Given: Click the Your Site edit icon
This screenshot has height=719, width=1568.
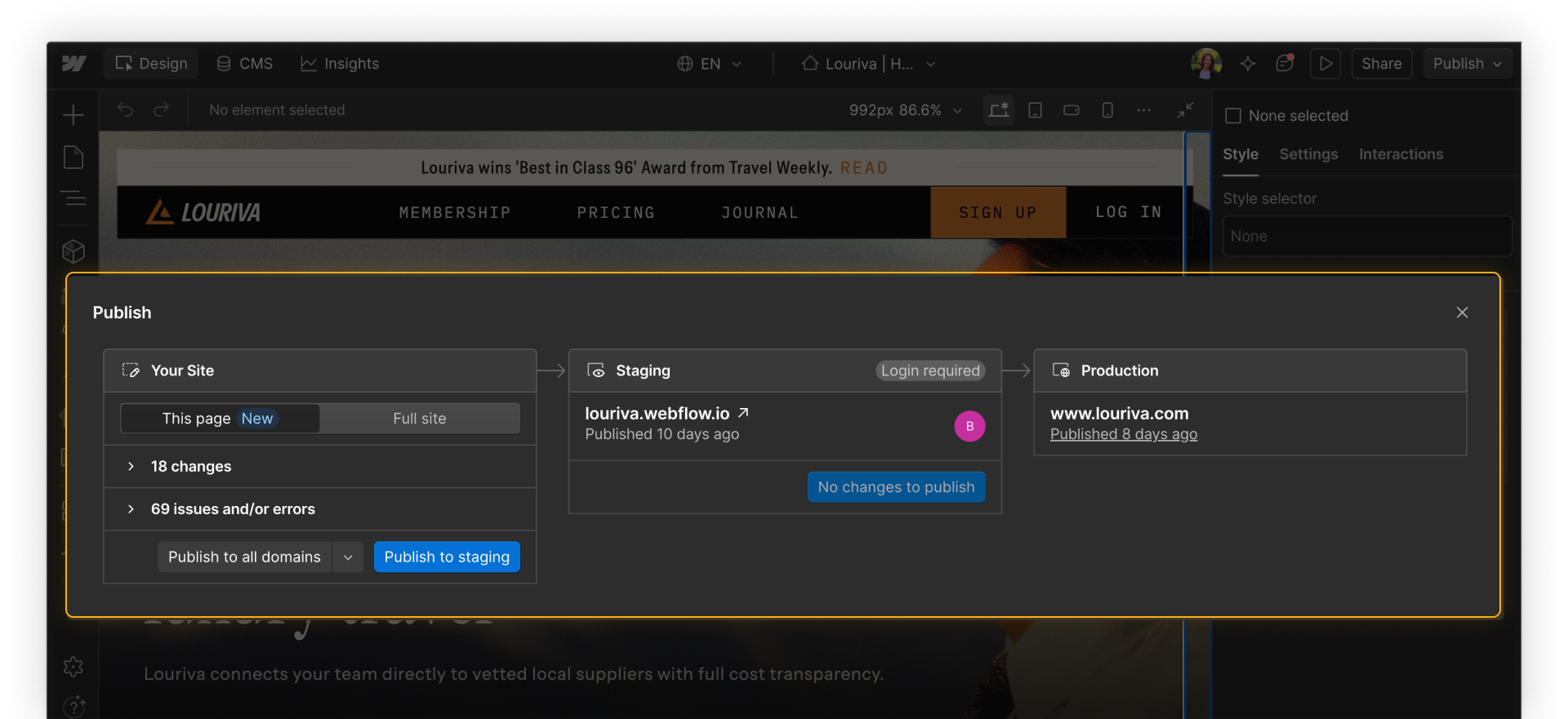Looking at the screenshot, I should tap(131, 371).
